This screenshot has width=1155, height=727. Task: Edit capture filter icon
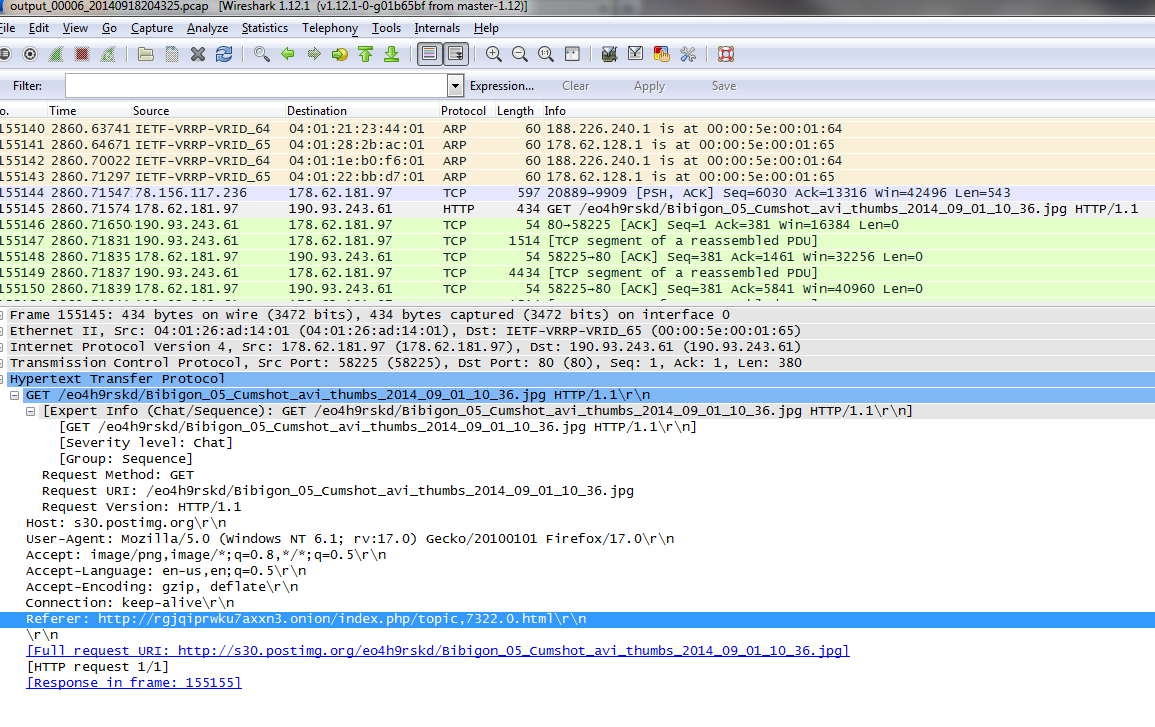[x=609, y=55]
